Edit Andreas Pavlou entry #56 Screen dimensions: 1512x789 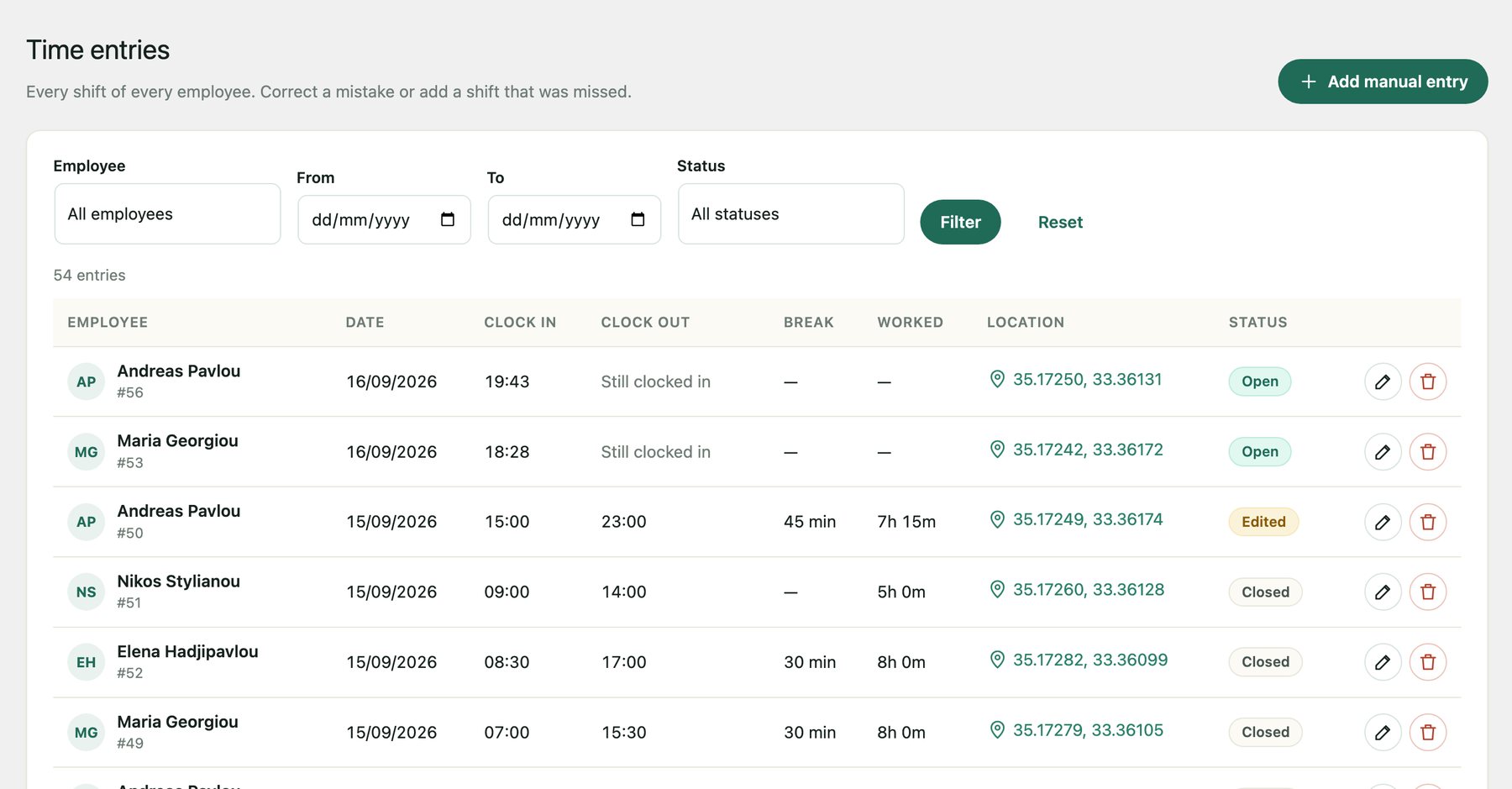click(1383, 381)
